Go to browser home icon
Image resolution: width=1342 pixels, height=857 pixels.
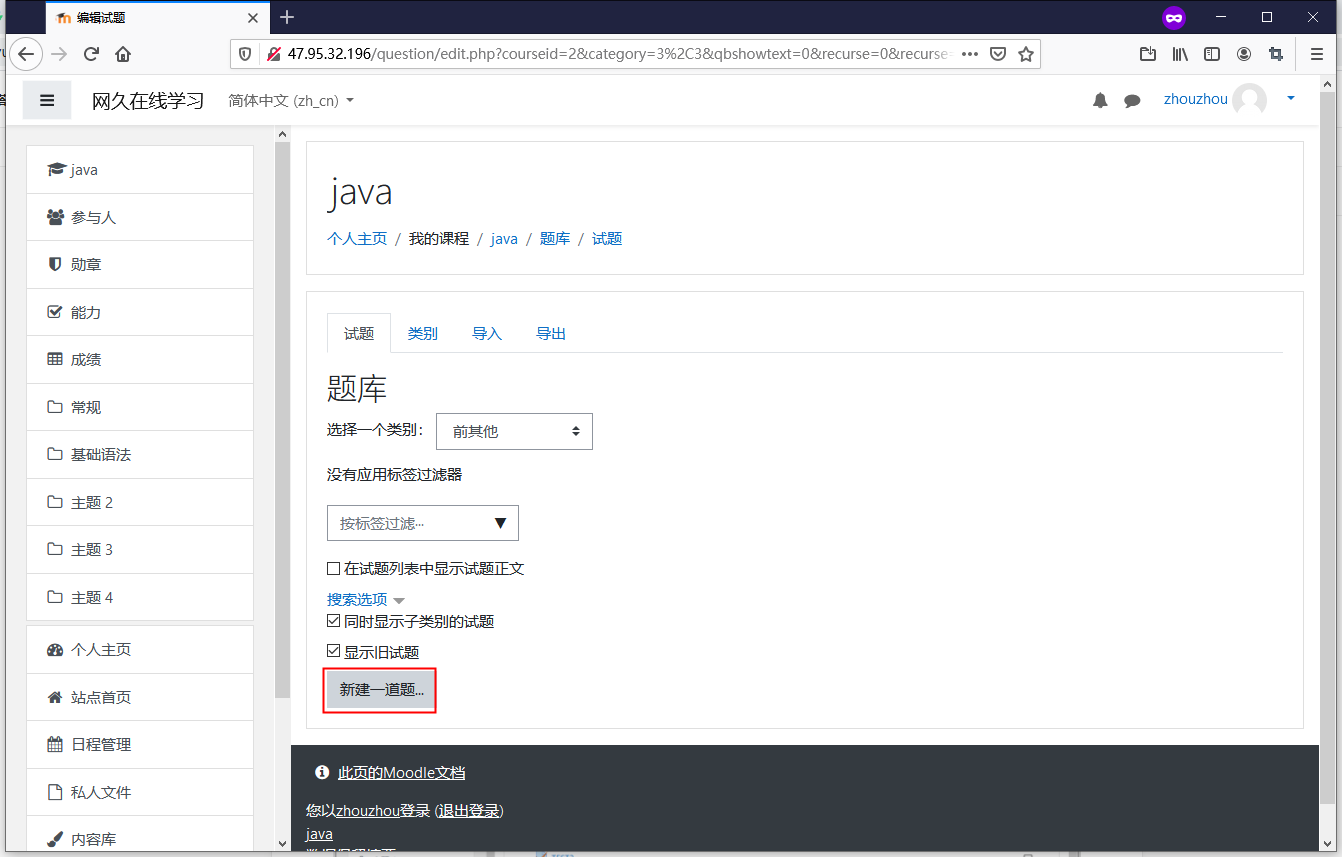pos(123,54)
